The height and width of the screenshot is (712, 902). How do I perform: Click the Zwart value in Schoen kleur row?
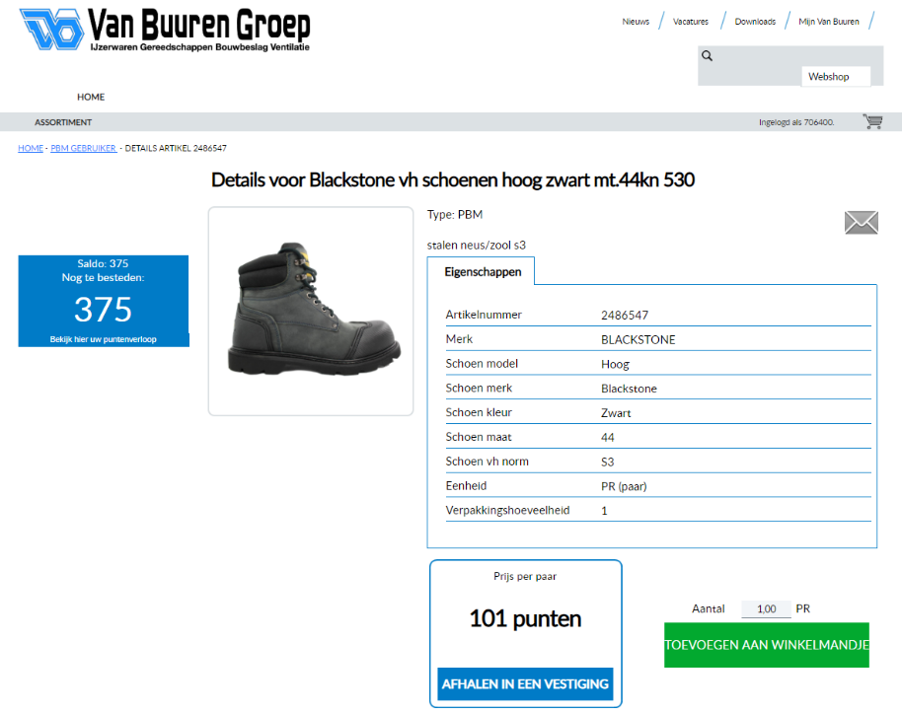616,413
